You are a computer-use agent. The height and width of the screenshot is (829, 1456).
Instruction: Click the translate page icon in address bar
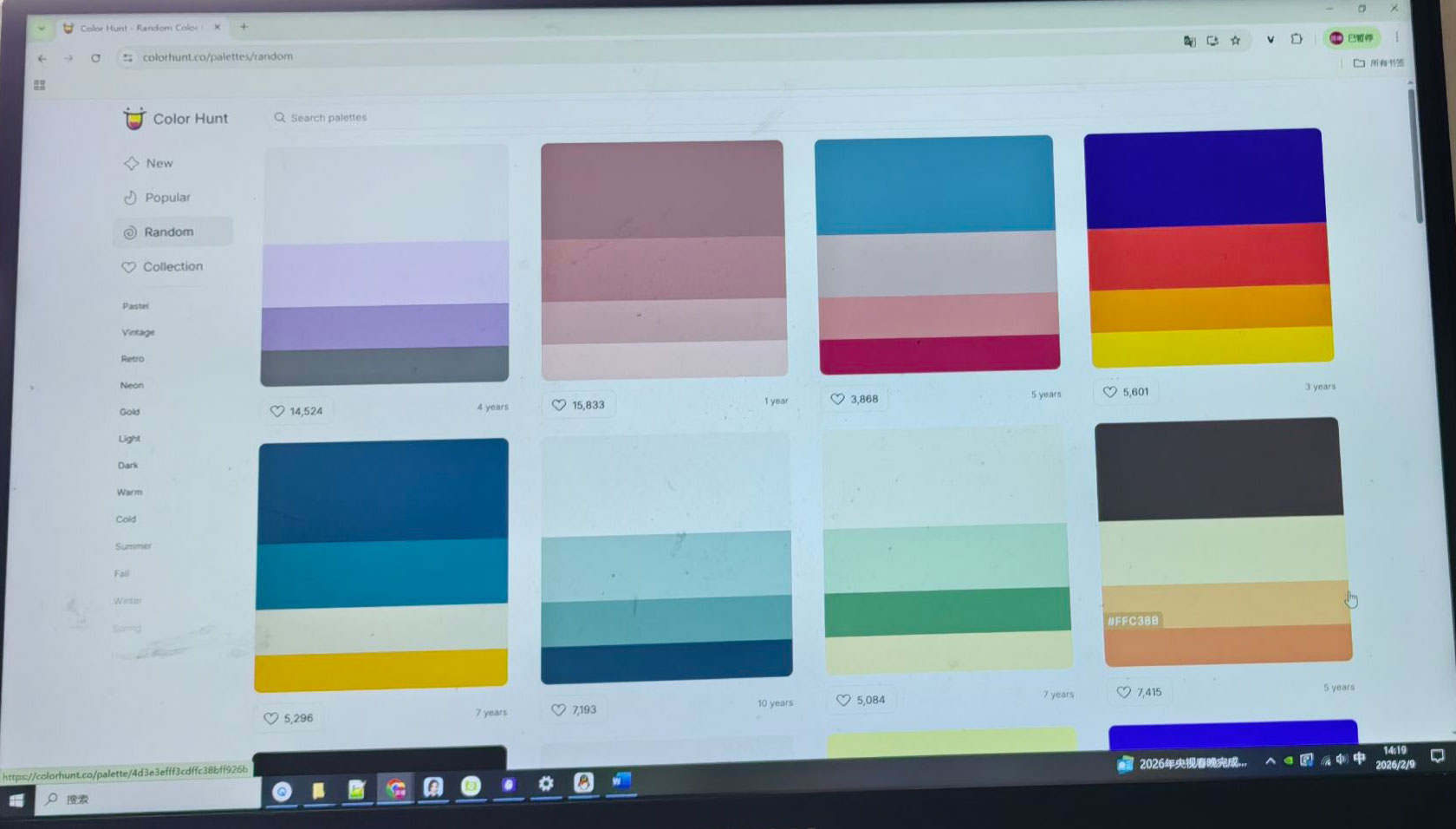pyautogui.click(x=1189, y=41)
